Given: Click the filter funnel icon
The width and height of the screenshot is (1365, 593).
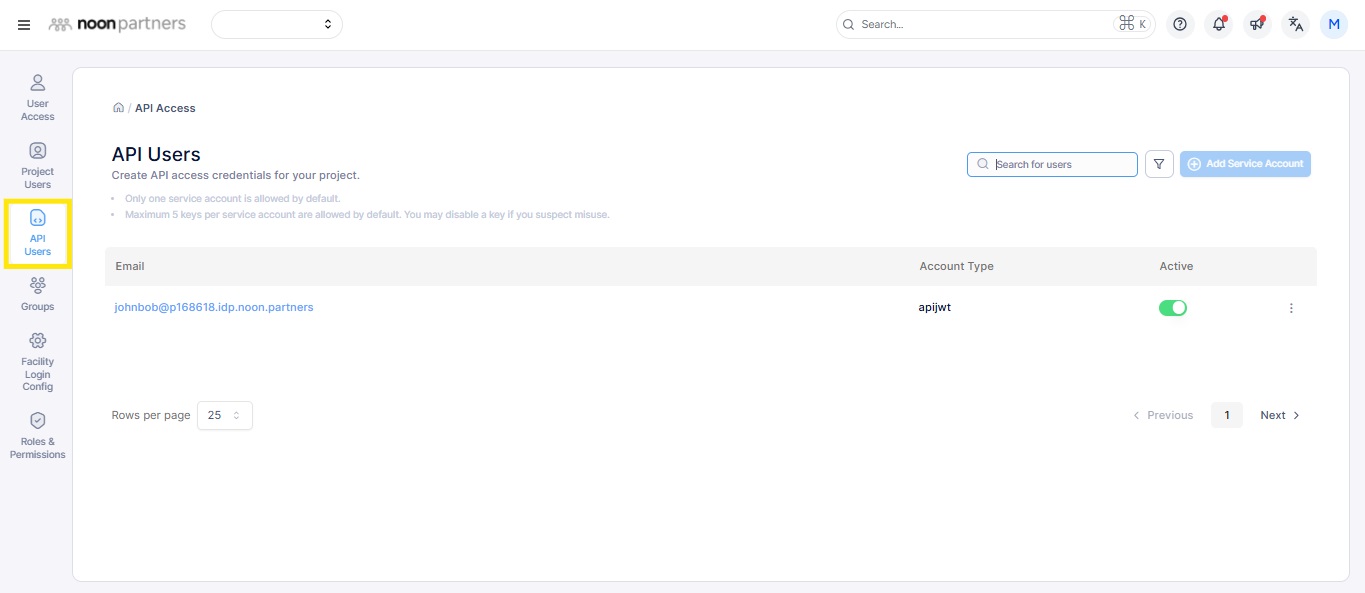Looking at the screenshot, I should coord(1159,164).
